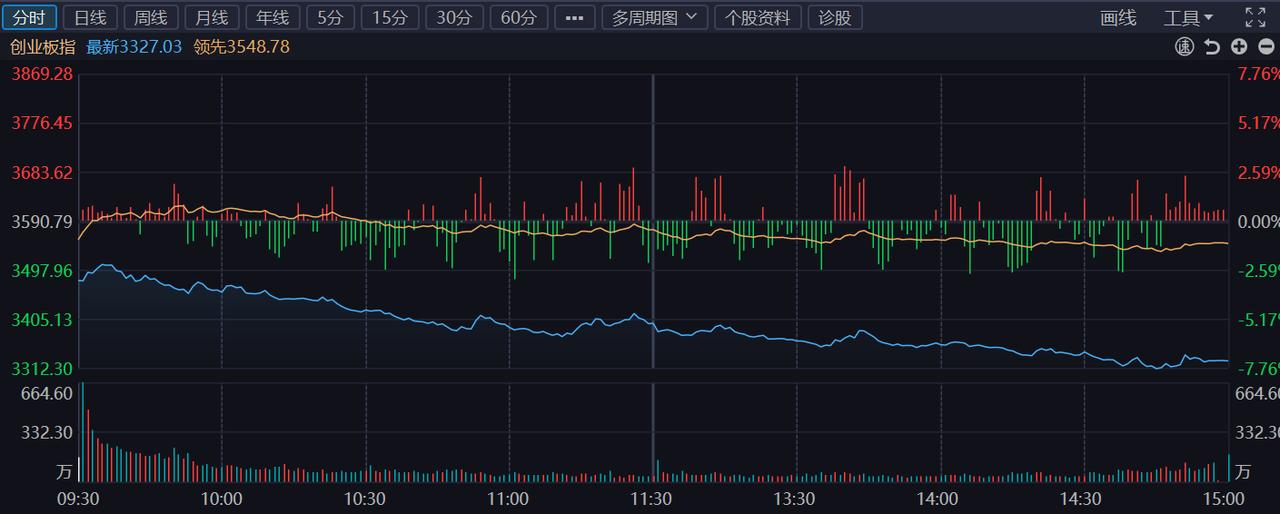Image resolution: width=1280 pixels, height=514 pixels.
Task: Click the 15:00 time axis label
Action: (x=1223, y=498)
